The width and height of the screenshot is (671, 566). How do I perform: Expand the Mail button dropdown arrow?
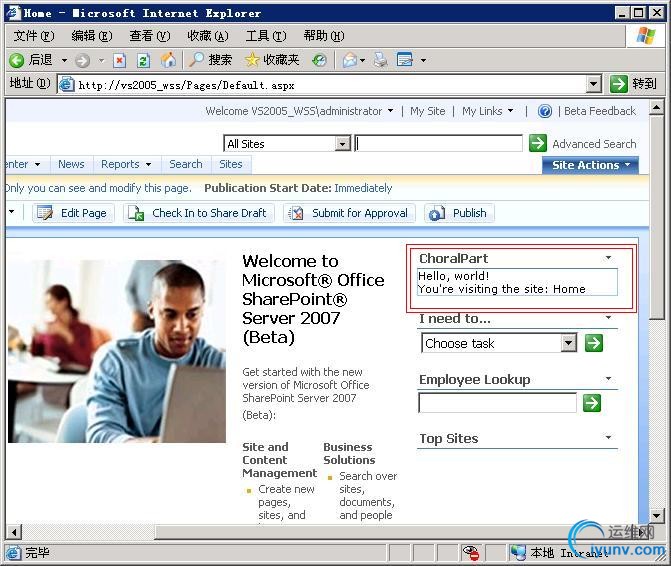click(362, 60)
